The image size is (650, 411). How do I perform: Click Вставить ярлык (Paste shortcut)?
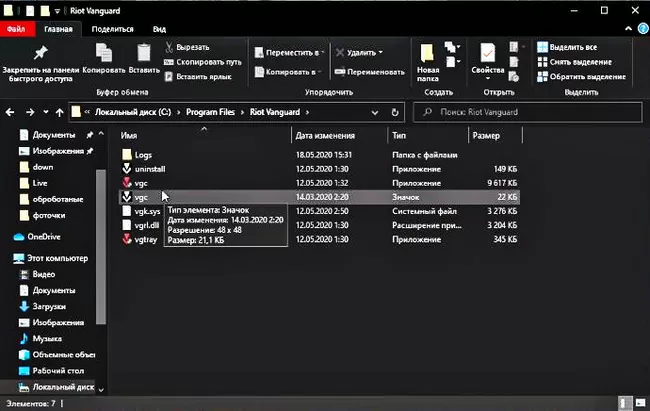point(198,77)
